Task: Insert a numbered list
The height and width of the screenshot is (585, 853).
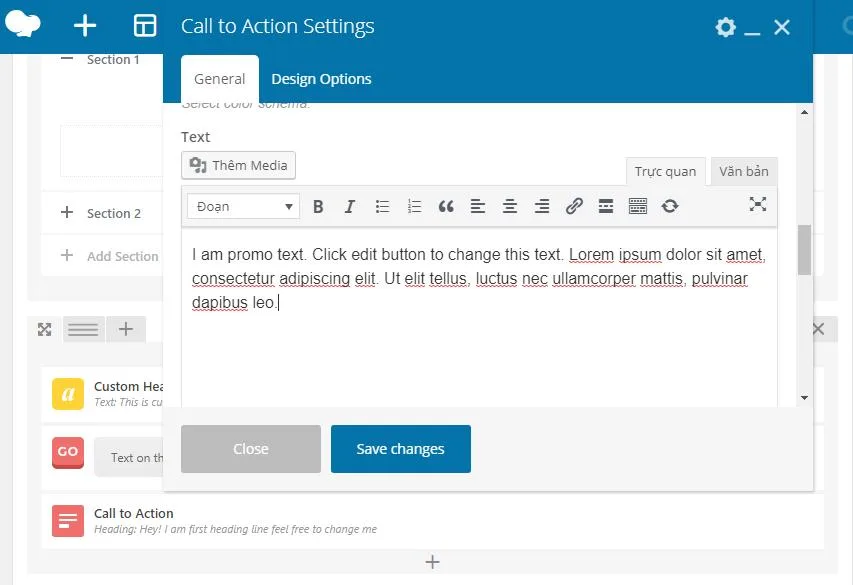Action: point(414,207)
